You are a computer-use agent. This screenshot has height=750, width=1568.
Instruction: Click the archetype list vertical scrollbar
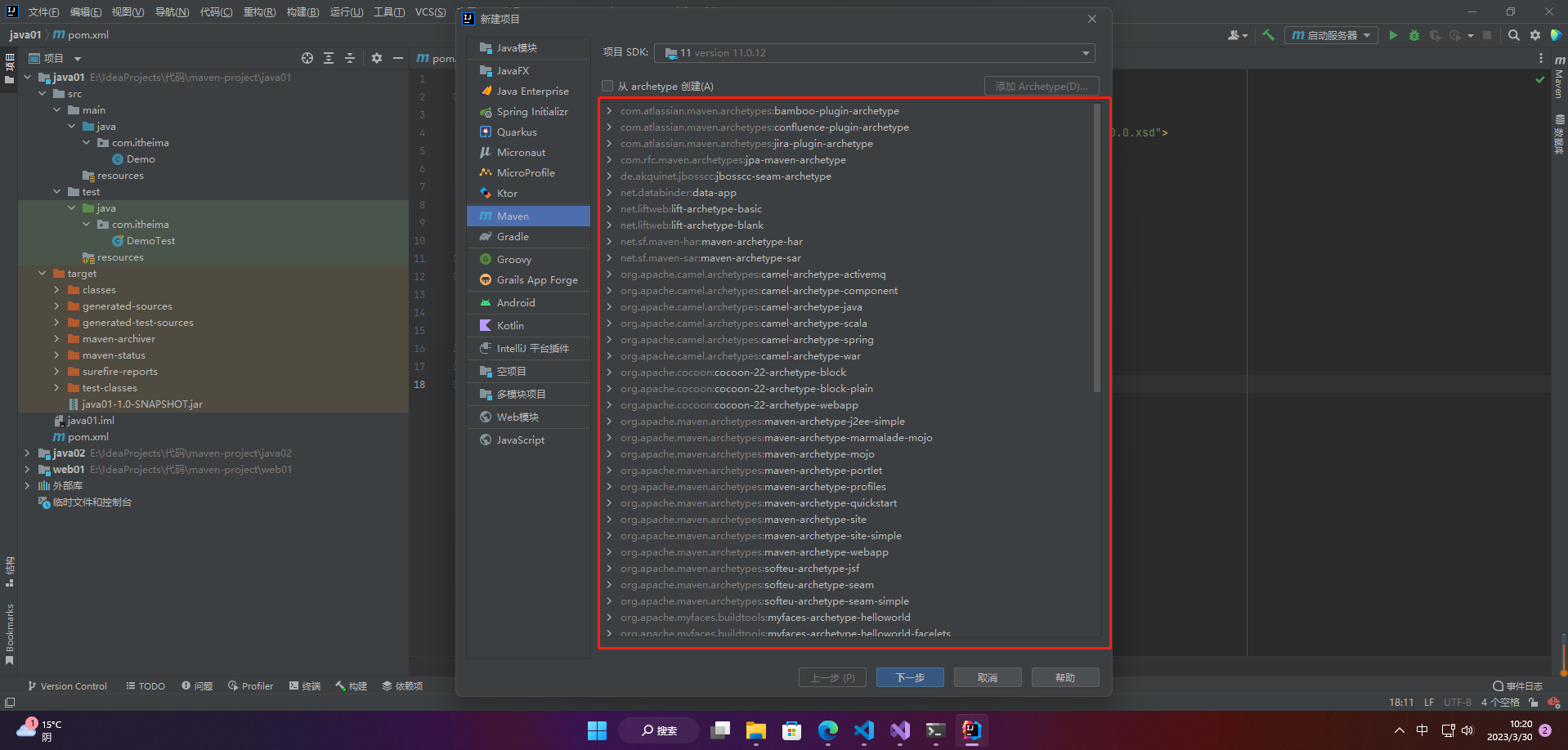1097,248
